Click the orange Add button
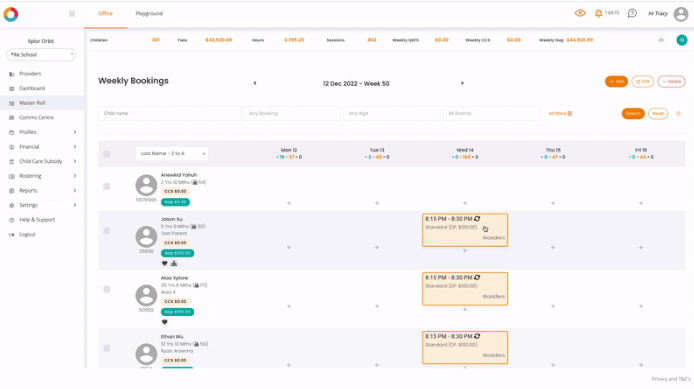This screenshot has width=694, height=389. point(616,81)
